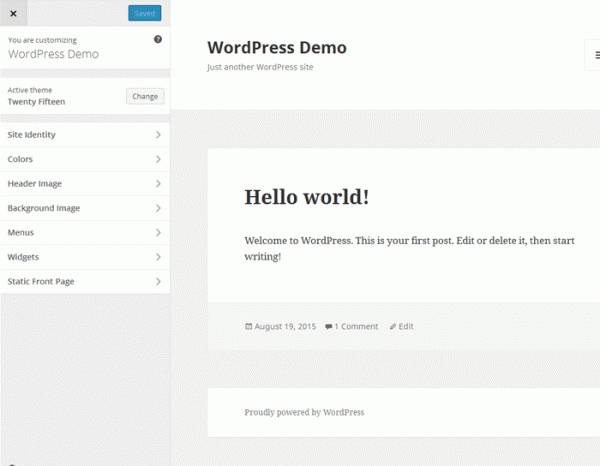The image size is (600, 466).
Task: Click the WordPress Demo site title link
Action: pos(276,47)
